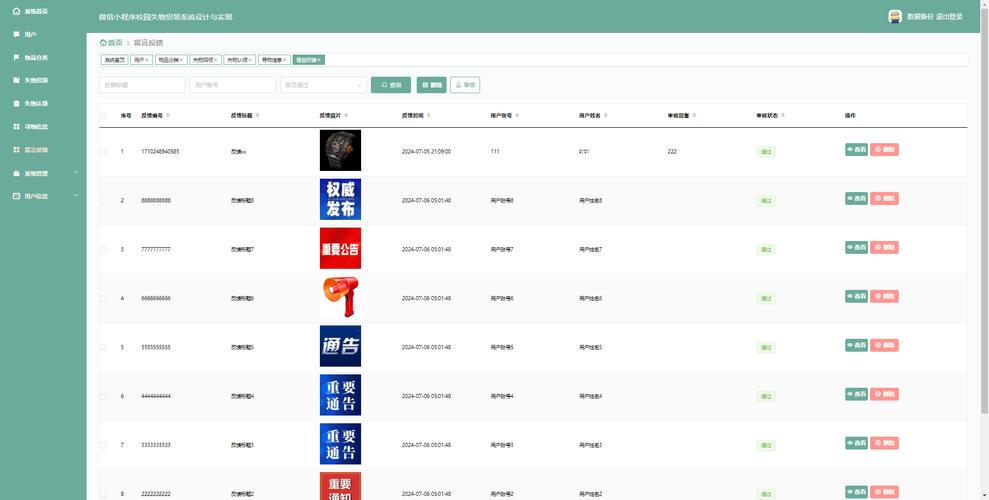The width and height of the screenshot is (989, 500).
Task: Click the flag icon for 物品分类
Action: pyautogui.click(x=16, y=57)
